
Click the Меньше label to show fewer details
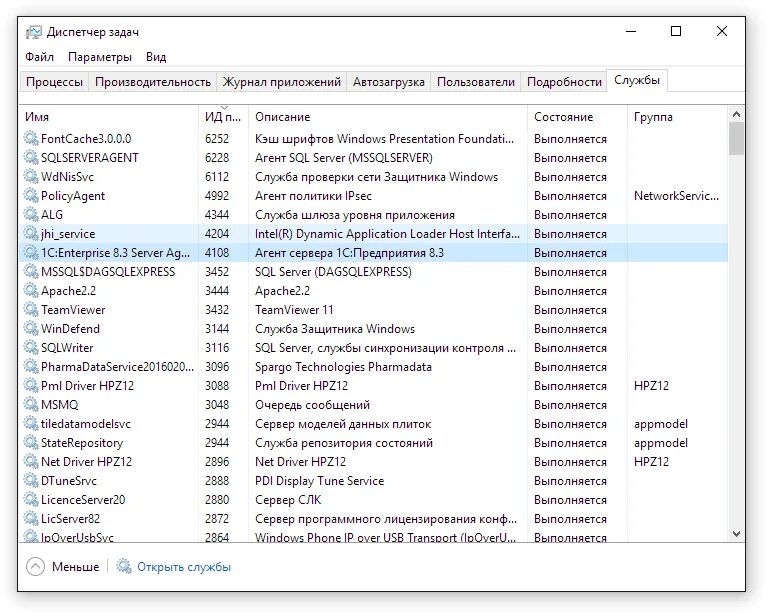75,567
